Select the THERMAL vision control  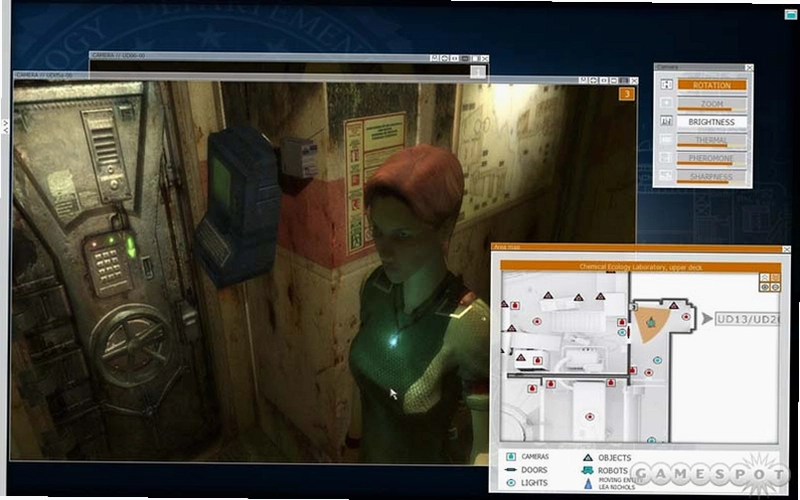(712, 140)
